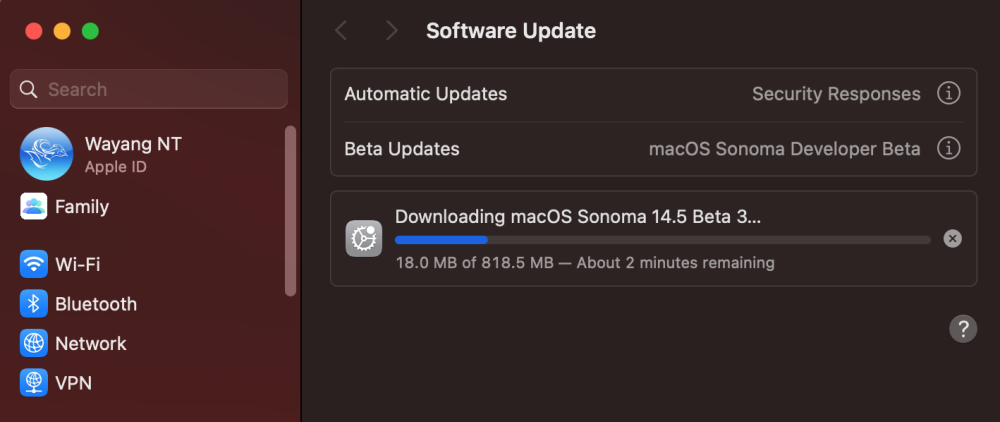Open the help question mark button
1000x422 pixels.
click(x=963, y=329)
